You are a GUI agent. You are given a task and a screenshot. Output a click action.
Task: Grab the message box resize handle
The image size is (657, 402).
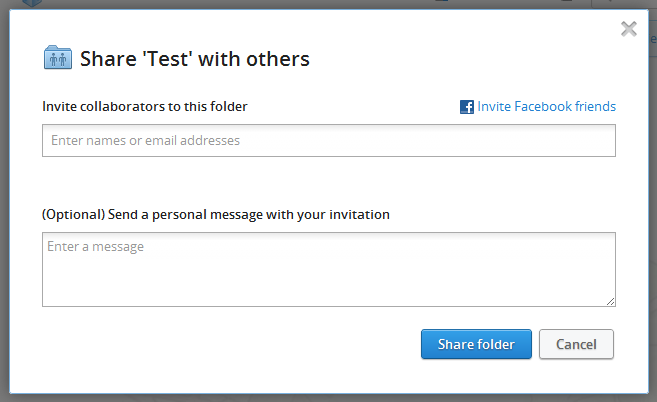610,301
